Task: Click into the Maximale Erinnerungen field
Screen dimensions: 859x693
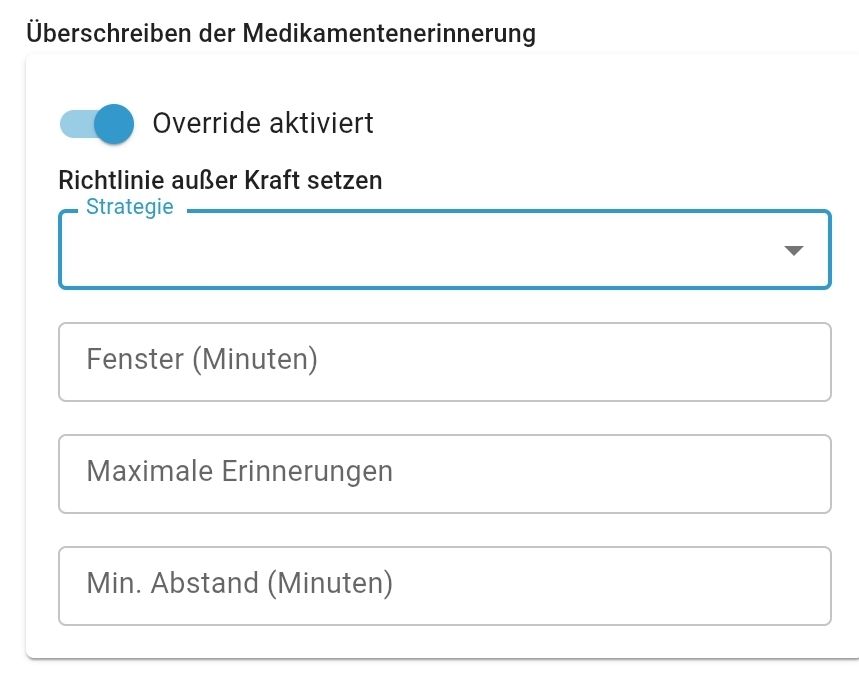Action: [444, 473]
